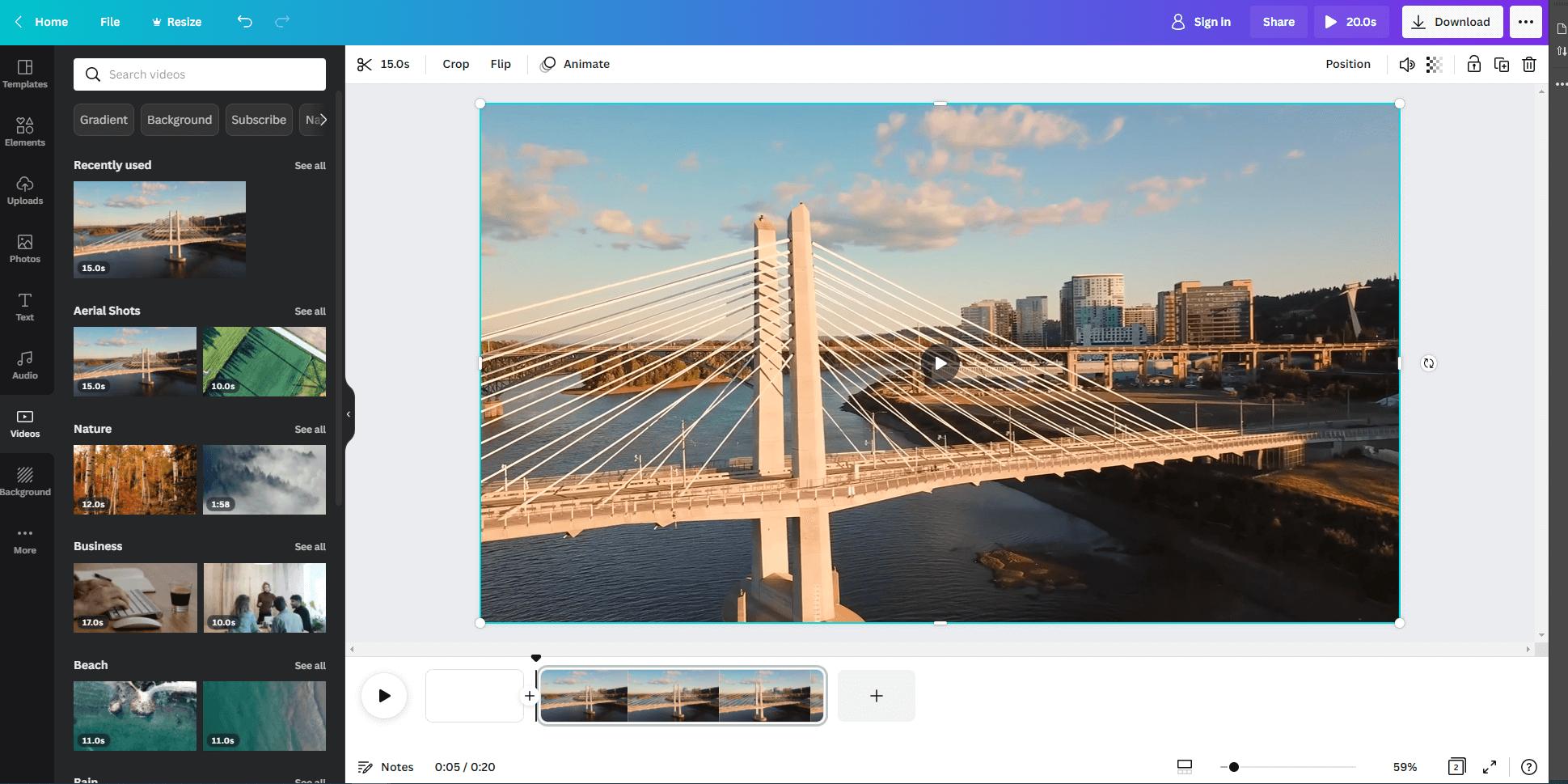This screenshot has width=1568, height=784.
Task: Click the scissors trim icon
Action: pyautogui.click(x=365, y=65)
